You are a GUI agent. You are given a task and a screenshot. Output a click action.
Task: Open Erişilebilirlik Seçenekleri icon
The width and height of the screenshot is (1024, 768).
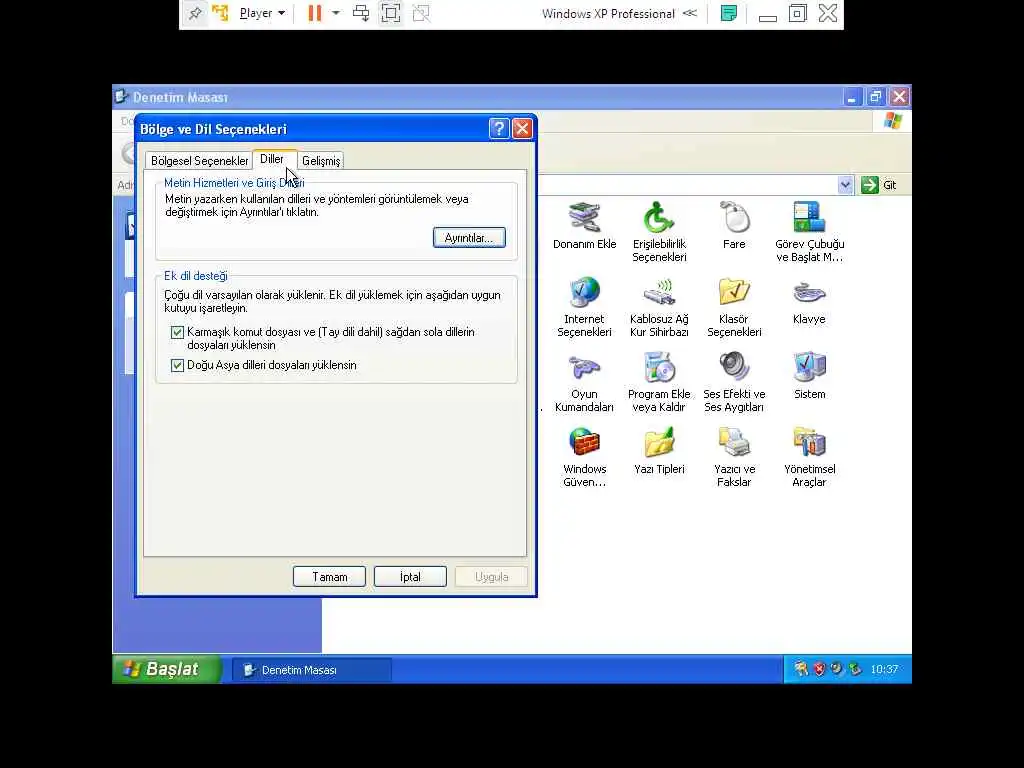point(659,232)
